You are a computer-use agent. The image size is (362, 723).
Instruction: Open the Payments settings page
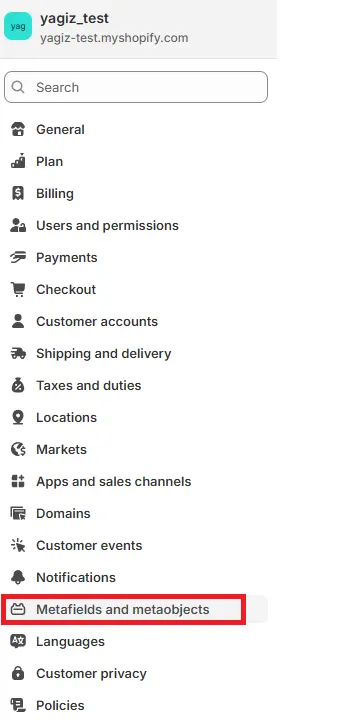coord(136,257)
